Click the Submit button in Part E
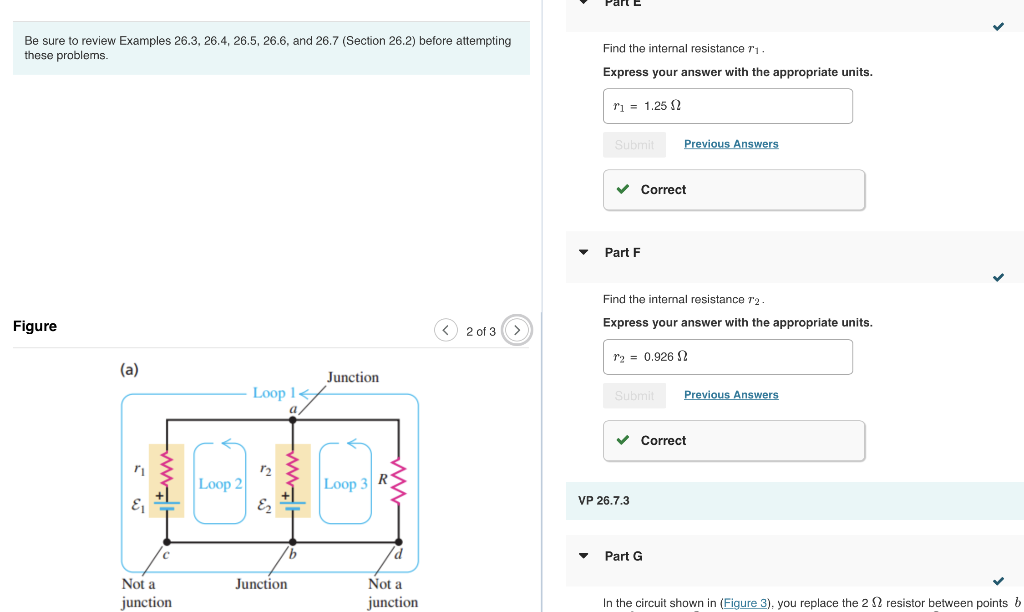This screenshot has height=612, width=1024. coord(634,144)
